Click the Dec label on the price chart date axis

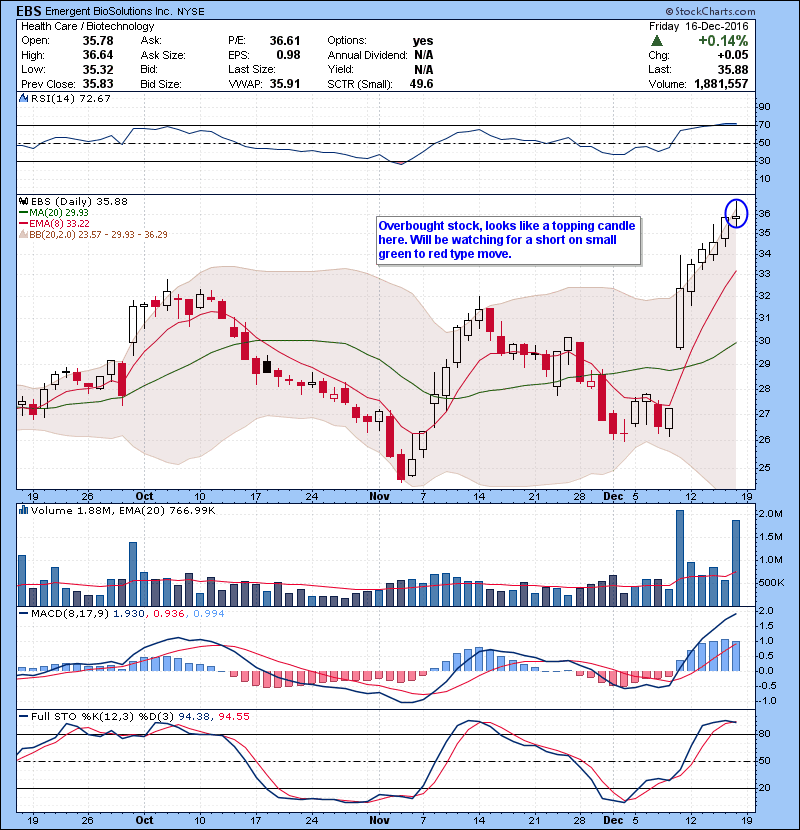[613, 496]
